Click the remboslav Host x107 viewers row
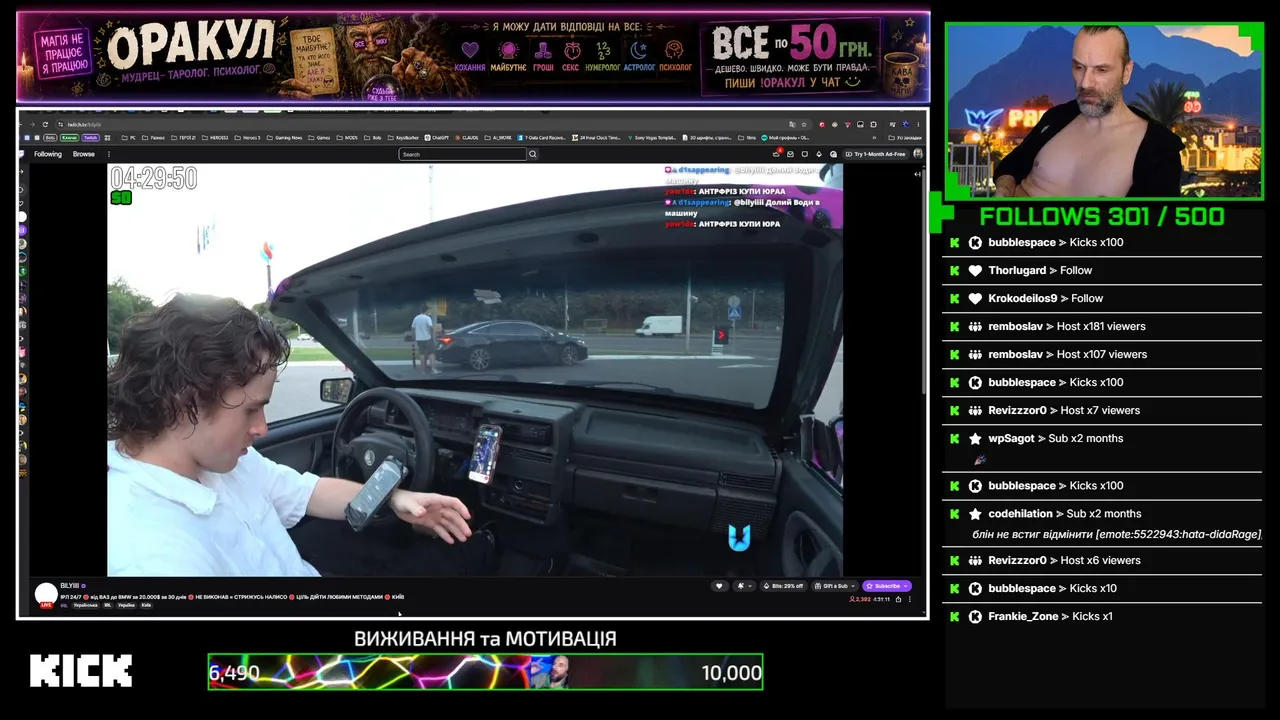The height and width of the screenshot is (720, 1280). click(1102, 354)
